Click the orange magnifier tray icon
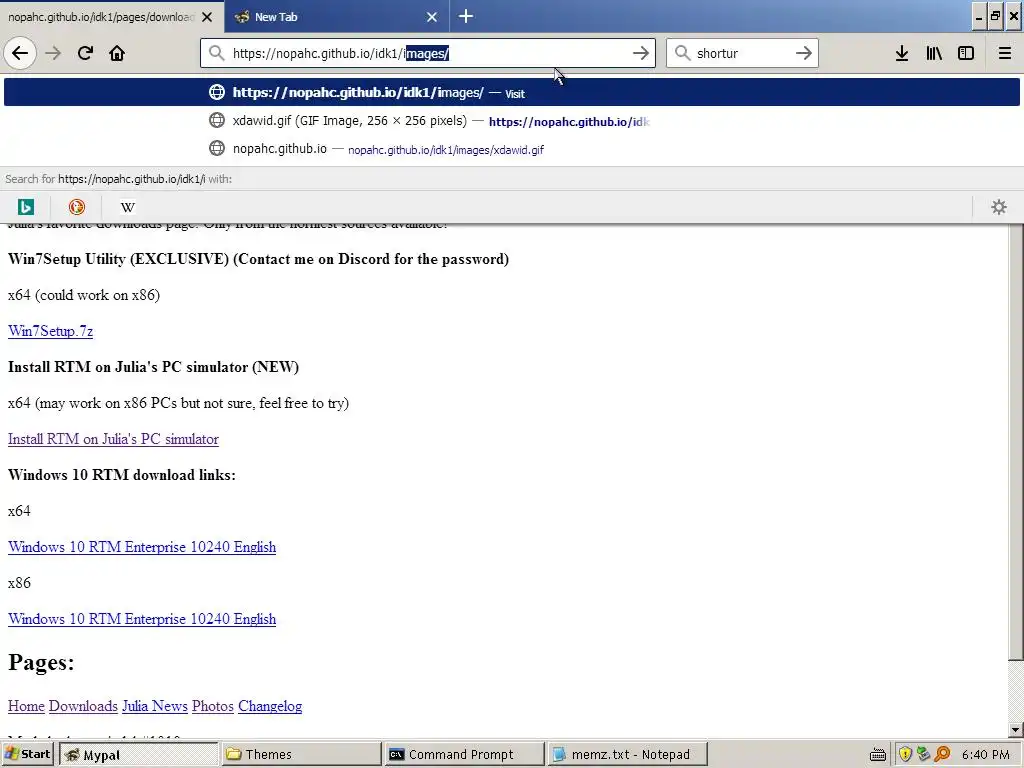The width and height of the screenshot is (1024, 768). click(x=942, y=754)
